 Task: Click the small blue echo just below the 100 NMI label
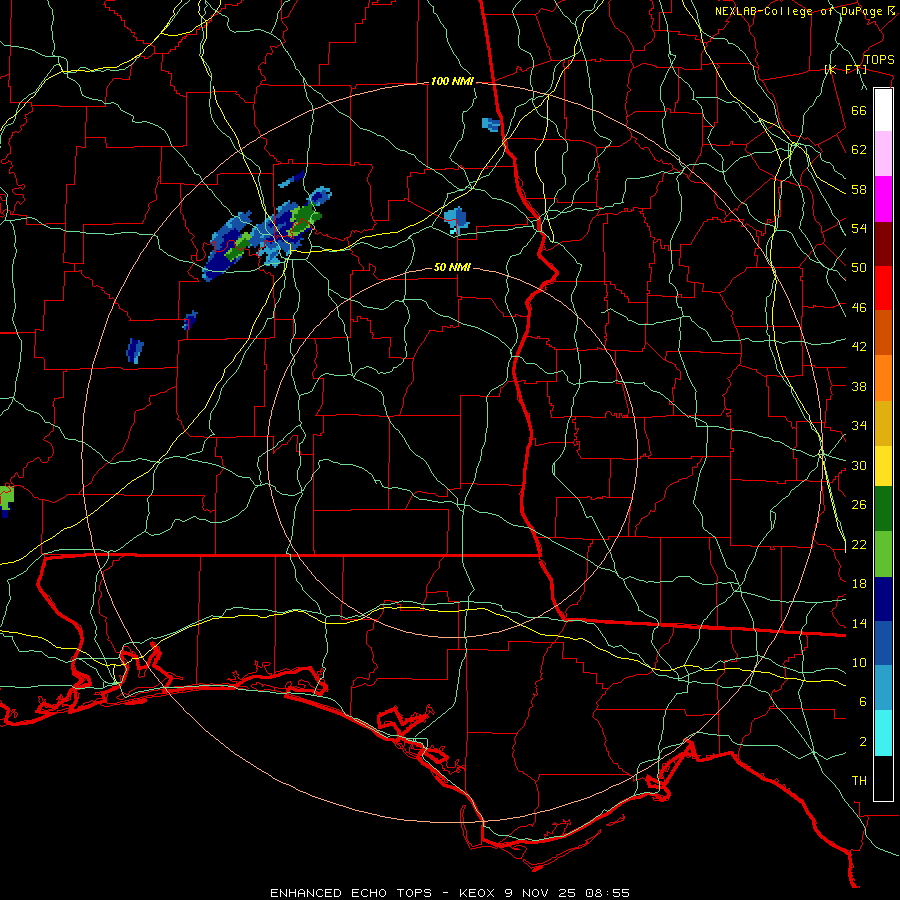pos(491,124)
